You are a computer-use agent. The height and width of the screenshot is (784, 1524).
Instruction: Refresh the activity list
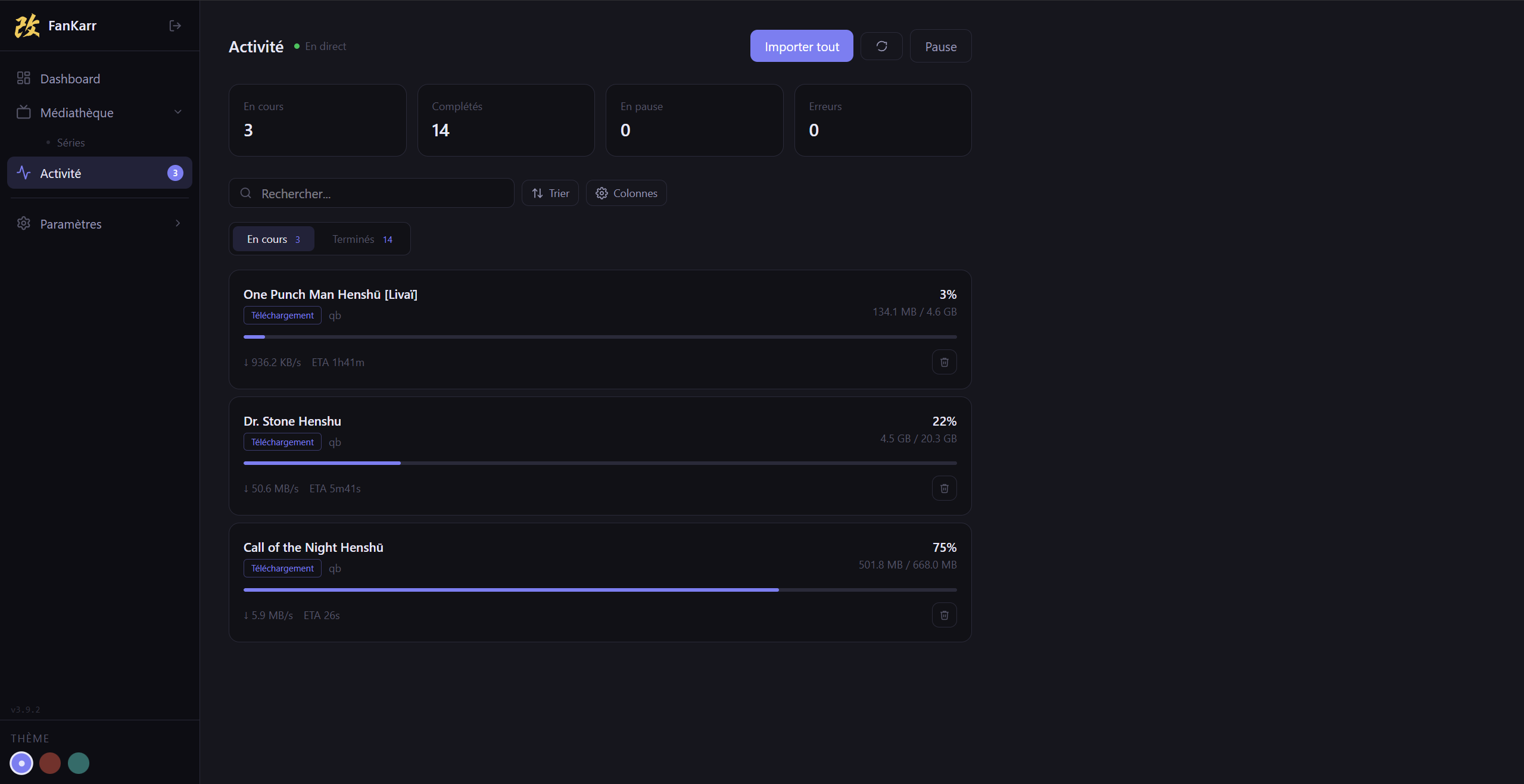[881, 46]
